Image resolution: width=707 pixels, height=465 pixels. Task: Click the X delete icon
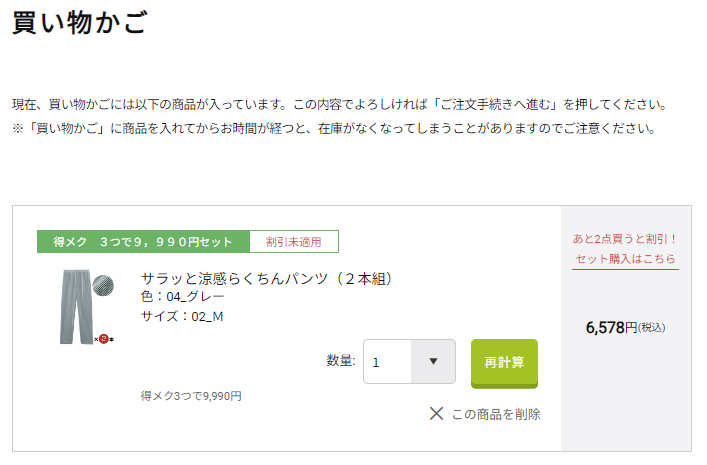point(436,413)
